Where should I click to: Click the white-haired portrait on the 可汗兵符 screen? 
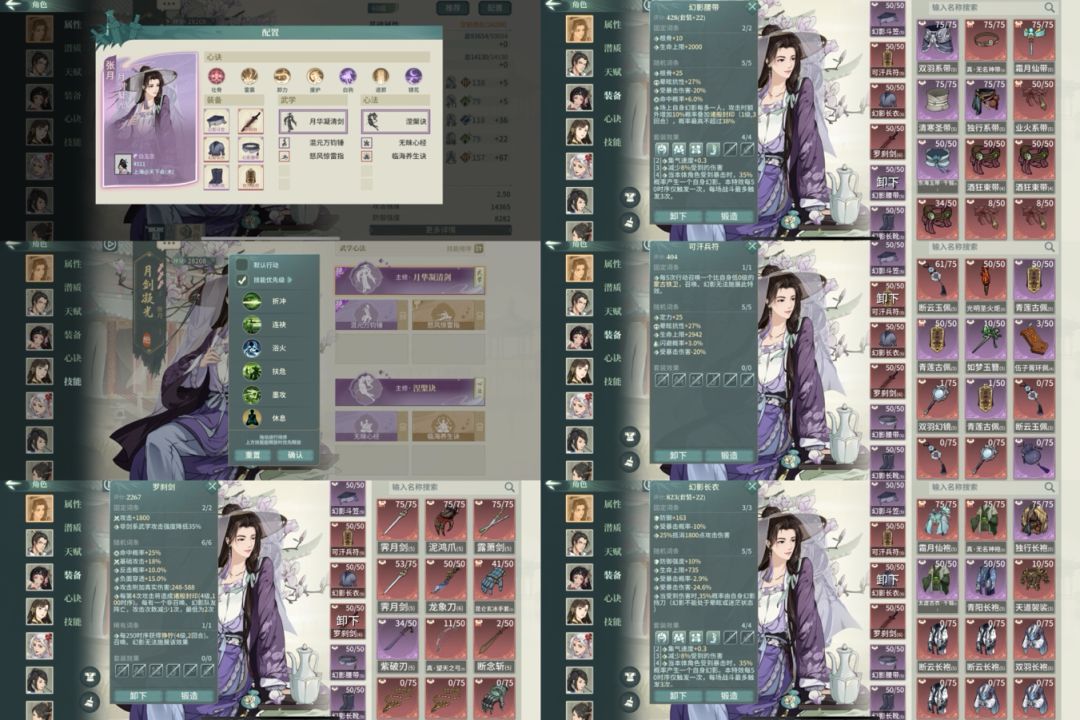click(579, 406)
